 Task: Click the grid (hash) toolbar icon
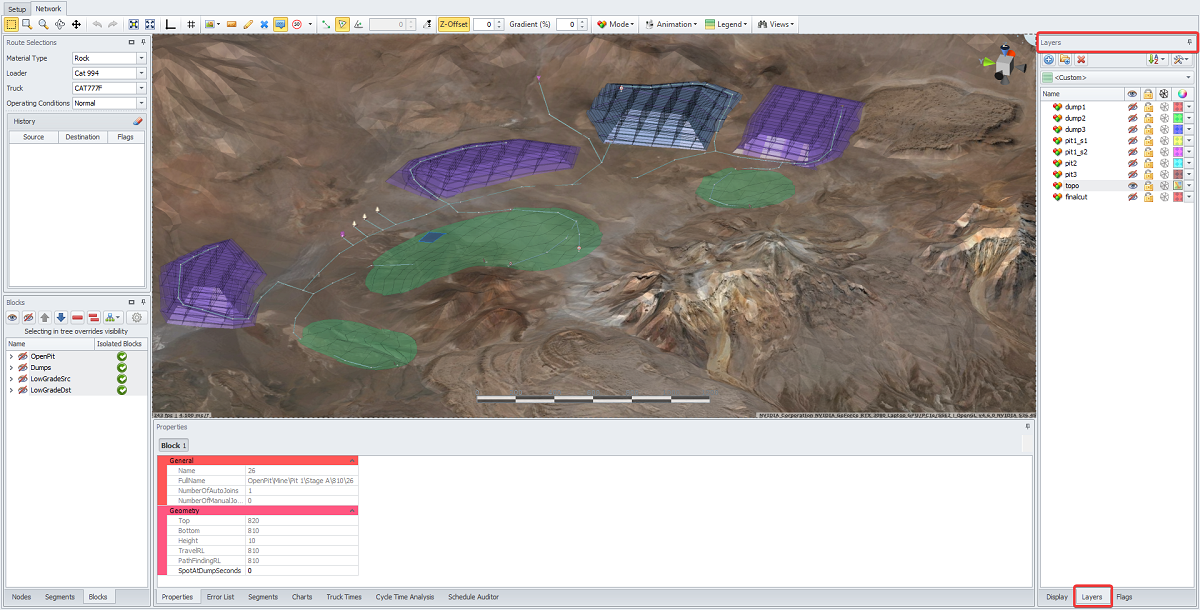[190, 24]
